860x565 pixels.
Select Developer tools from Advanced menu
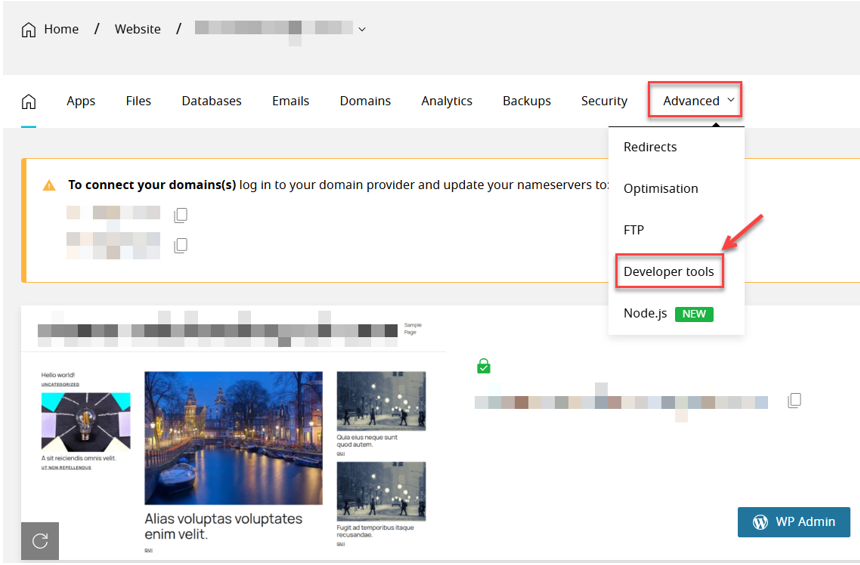(x=668, y=272)
